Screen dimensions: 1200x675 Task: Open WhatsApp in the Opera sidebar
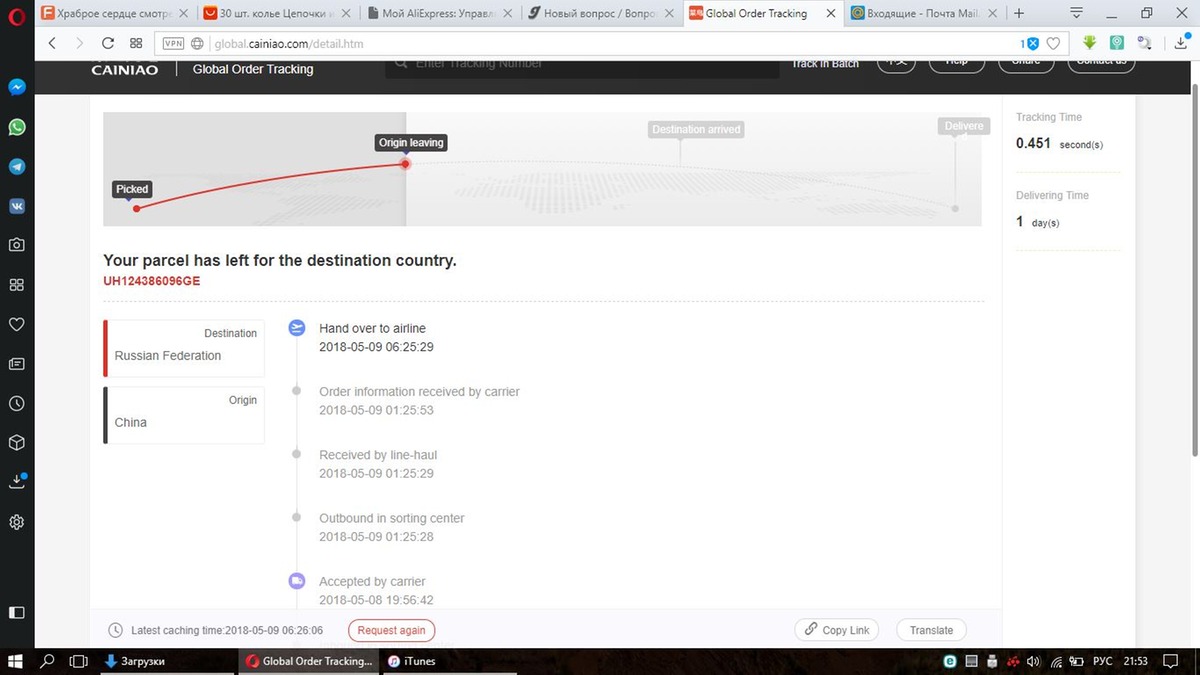click(x=17, y=127)
